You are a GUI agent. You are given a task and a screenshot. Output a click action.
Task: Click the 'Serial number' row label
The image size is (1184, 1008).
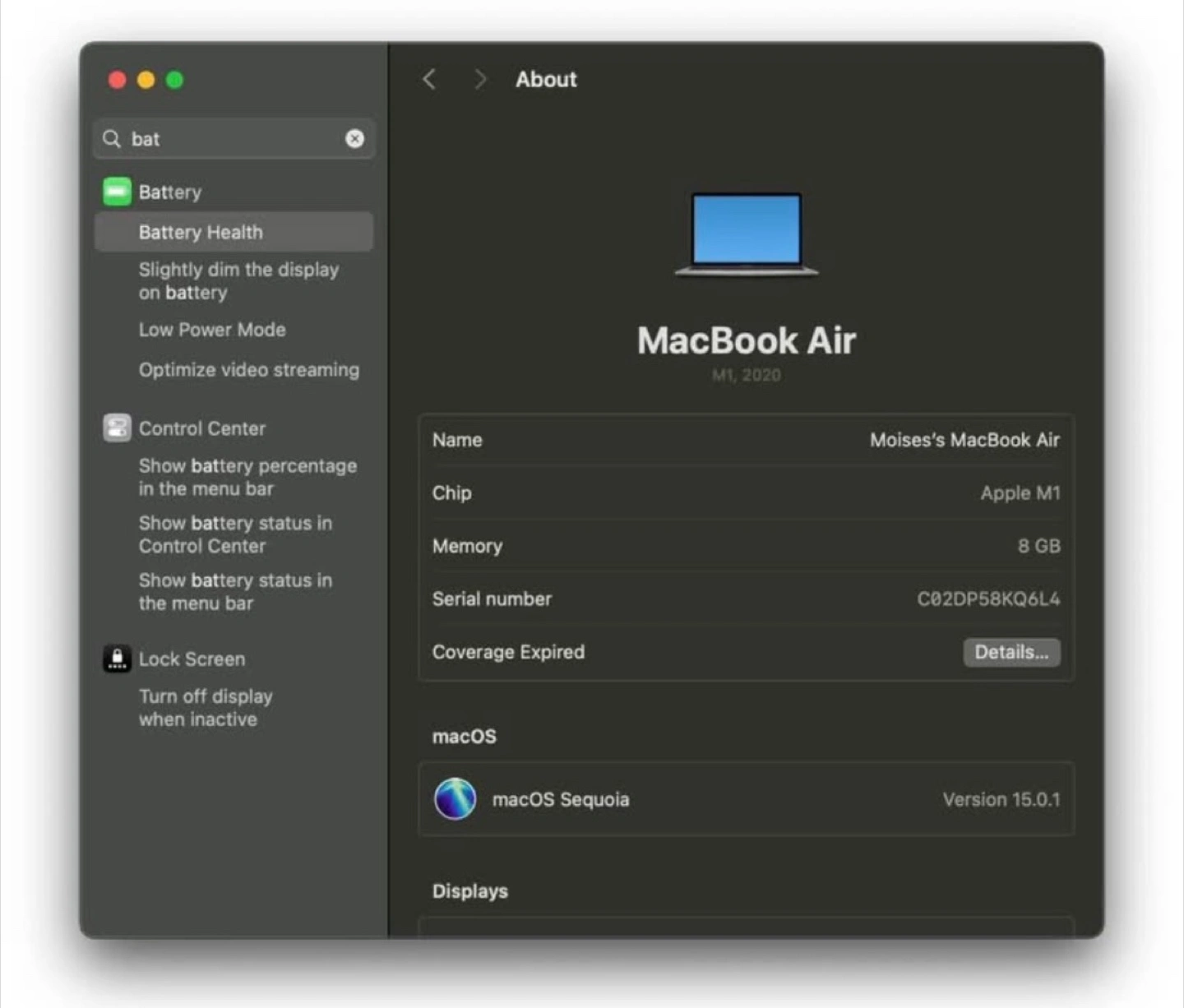492,599
